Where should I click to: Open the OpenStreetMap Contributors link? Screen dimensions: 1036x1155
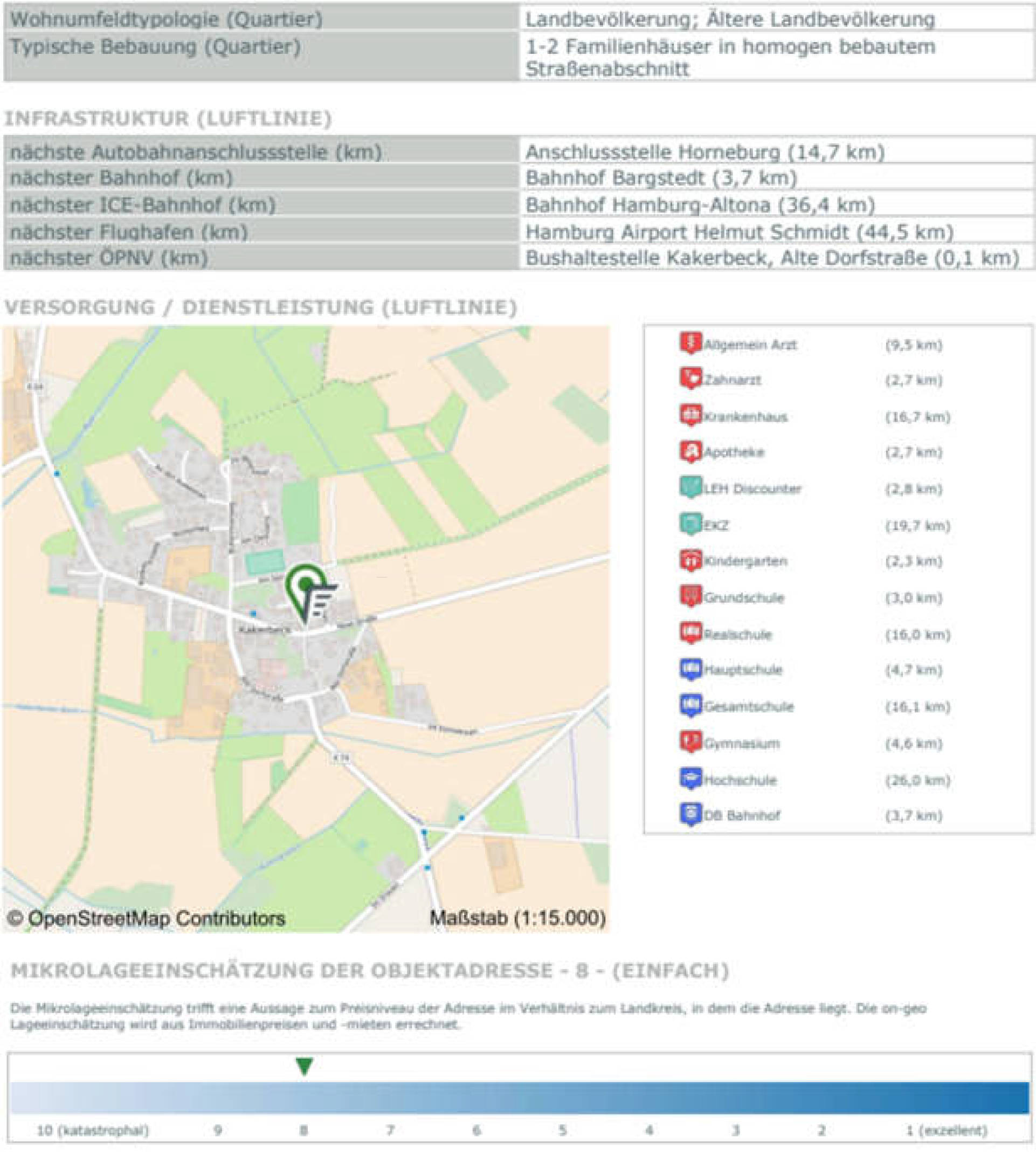(x=147, y=918)
